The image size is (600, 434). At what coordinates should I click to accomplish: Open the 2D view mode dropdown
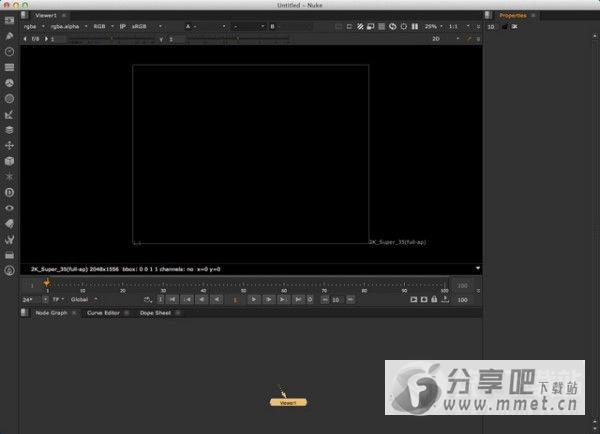click(x=445, y=39)
